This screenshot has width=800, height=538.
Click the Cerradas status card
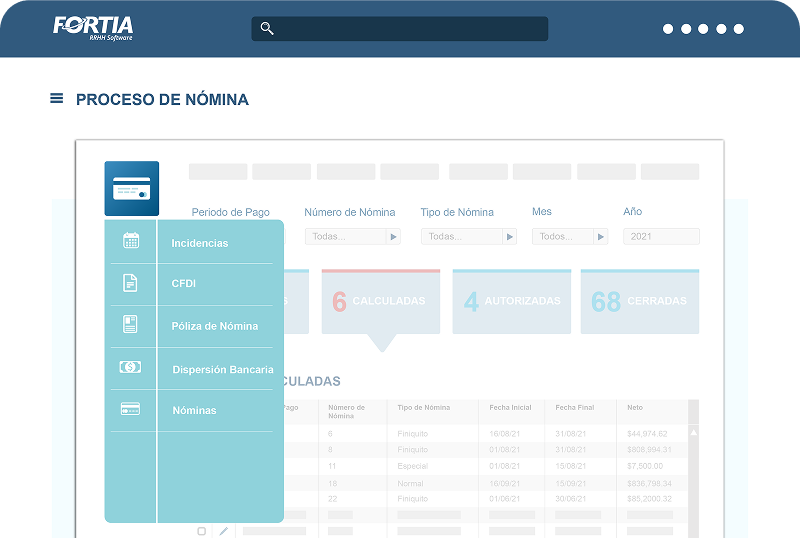point(639,301)
